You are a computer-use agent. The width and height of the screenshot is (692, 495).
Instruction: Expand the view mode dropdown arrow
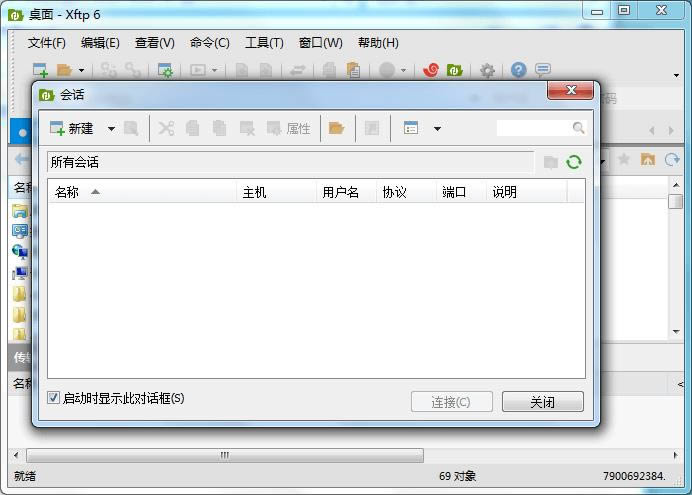click(437, 129)
